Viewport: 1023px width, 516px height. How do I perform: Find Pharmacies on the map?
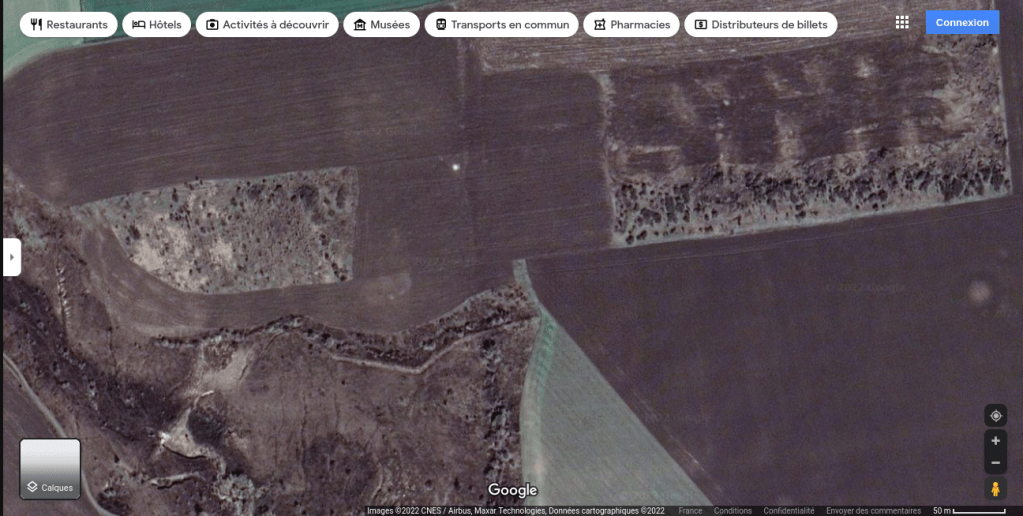point(632,24)
